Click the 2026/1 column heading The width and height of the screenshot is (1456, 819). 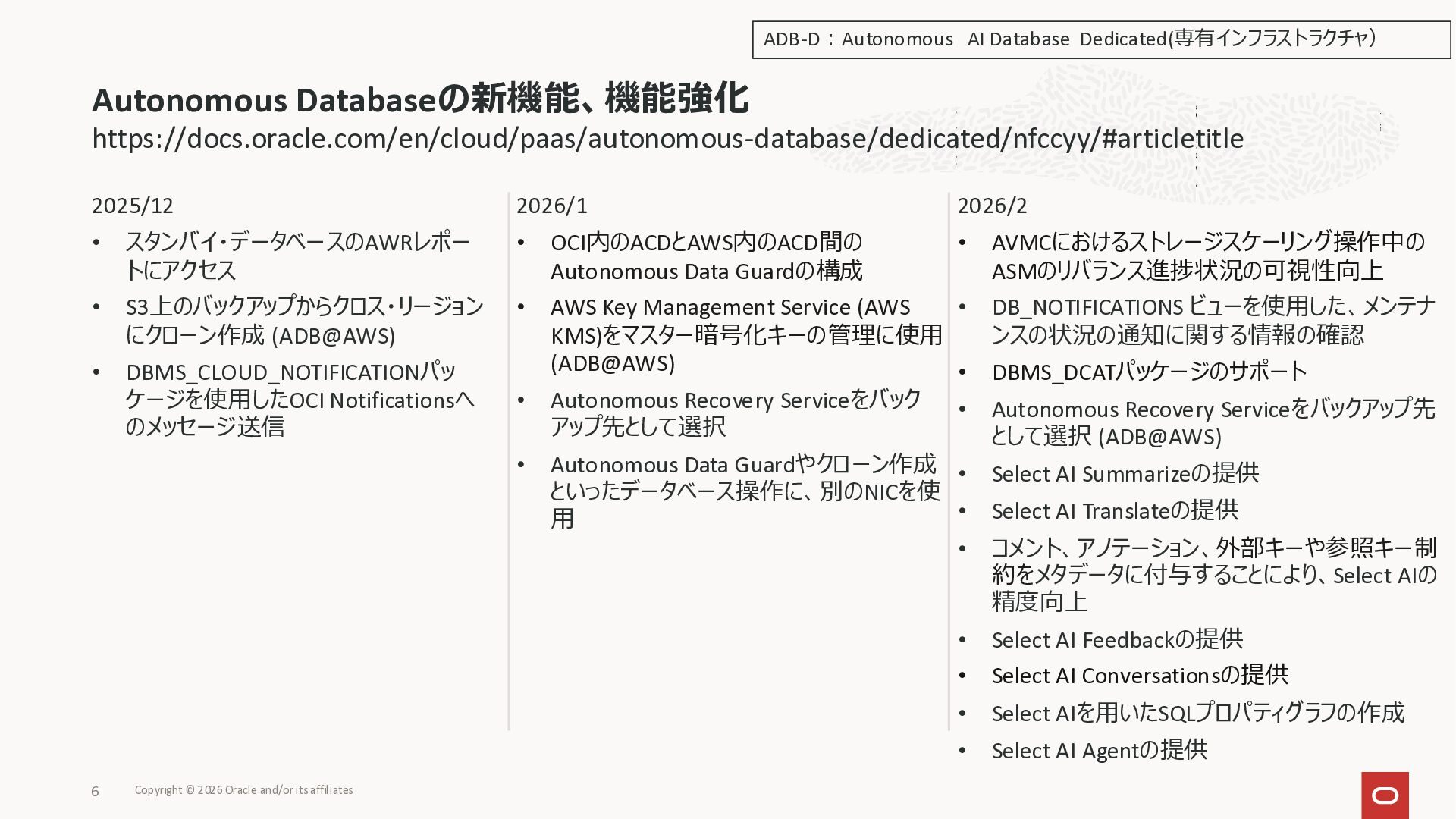552,206
